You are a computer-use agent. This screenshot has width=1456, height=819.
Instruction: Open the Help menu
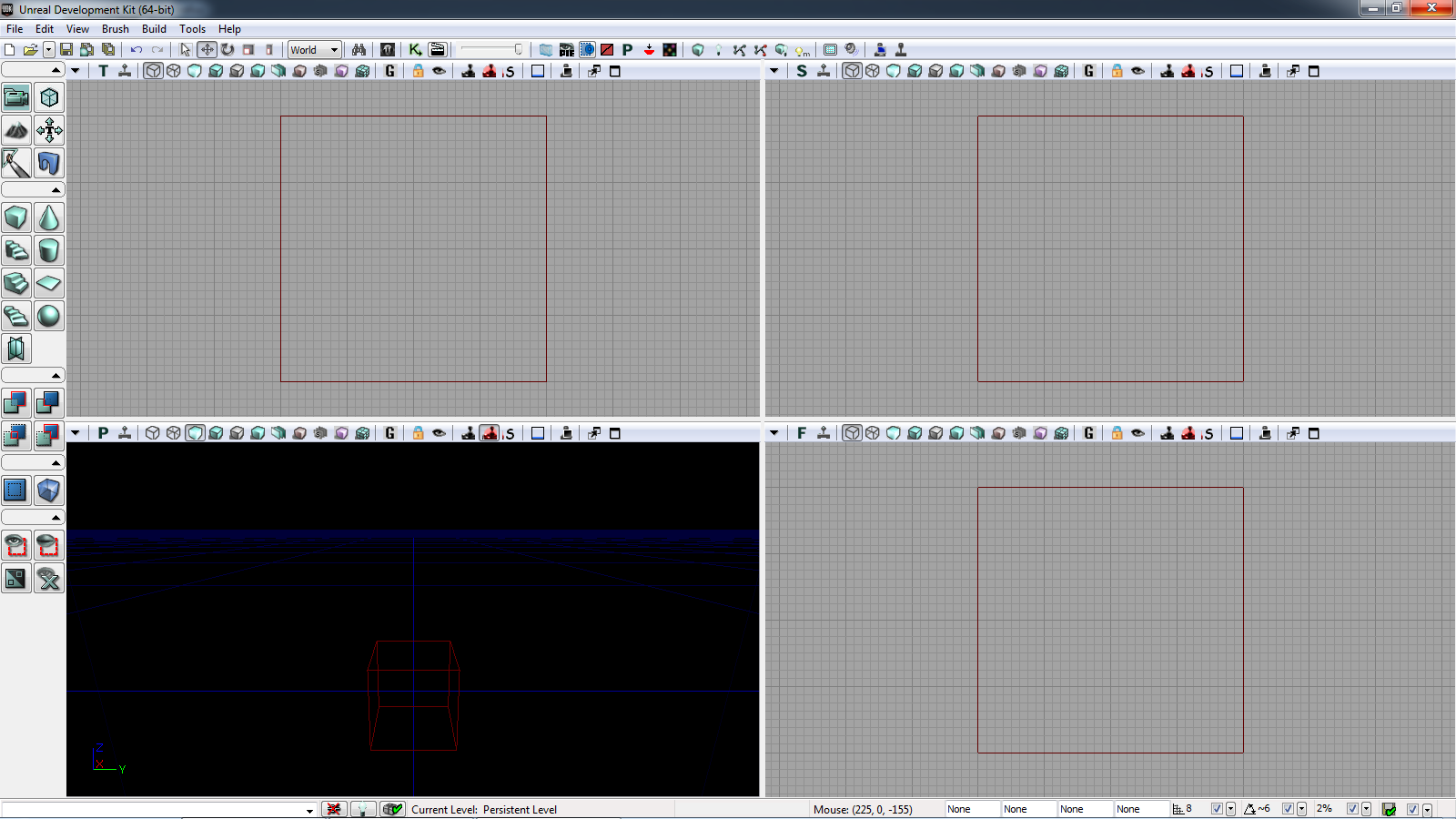click(229, 29)
